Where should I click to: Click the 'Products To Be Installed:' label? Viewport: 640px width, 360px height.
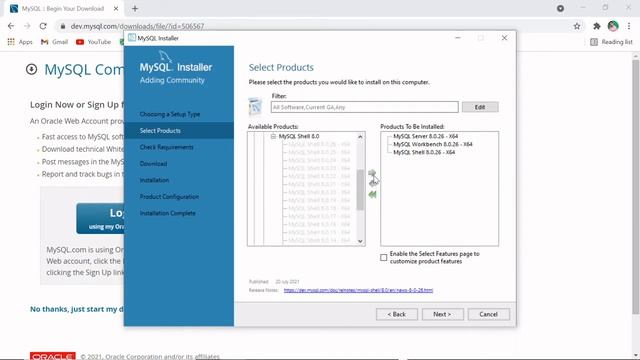[412, 127]
